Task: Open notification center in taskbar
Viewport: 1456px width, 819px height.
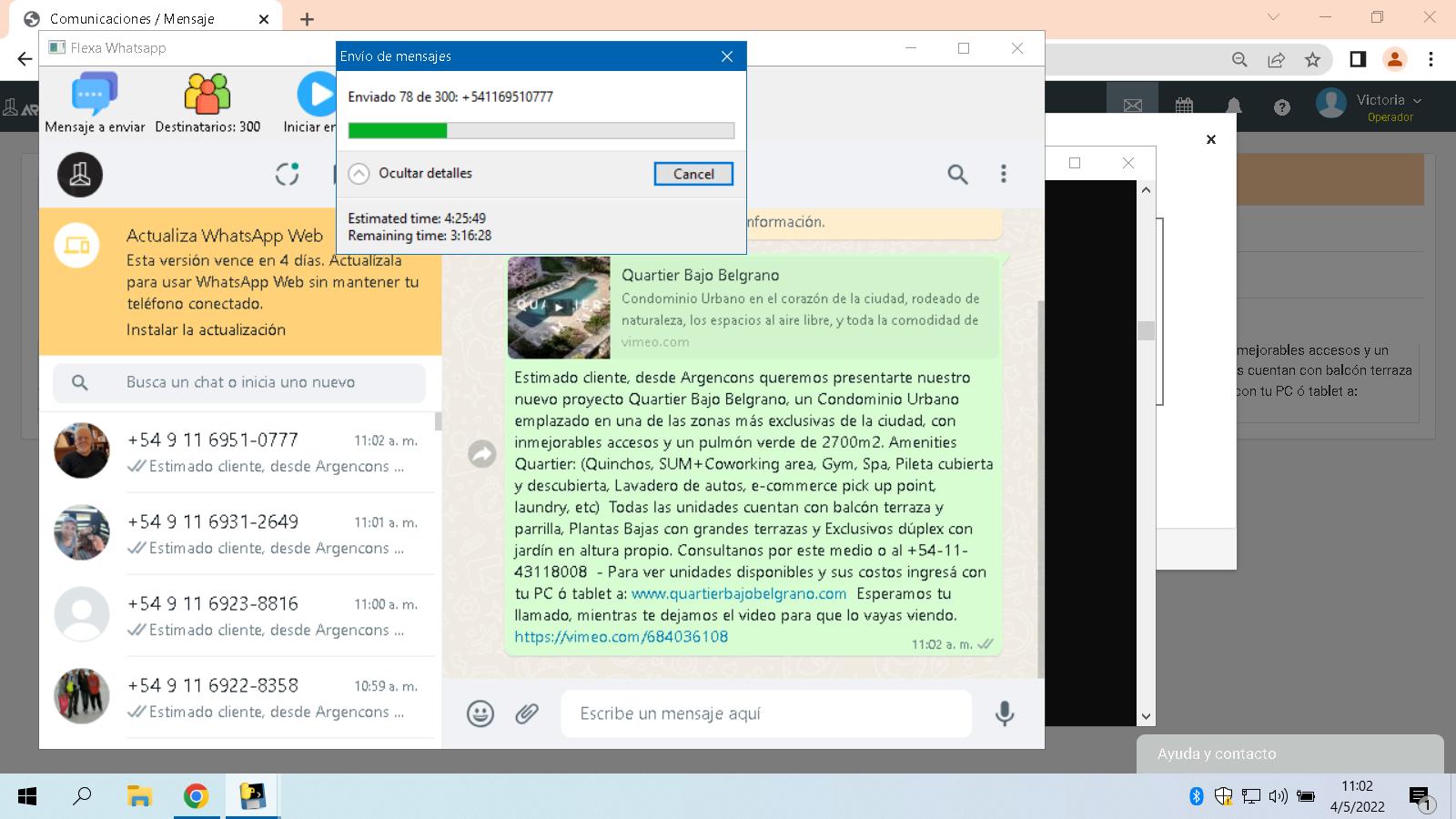Action: (1421, 798)
